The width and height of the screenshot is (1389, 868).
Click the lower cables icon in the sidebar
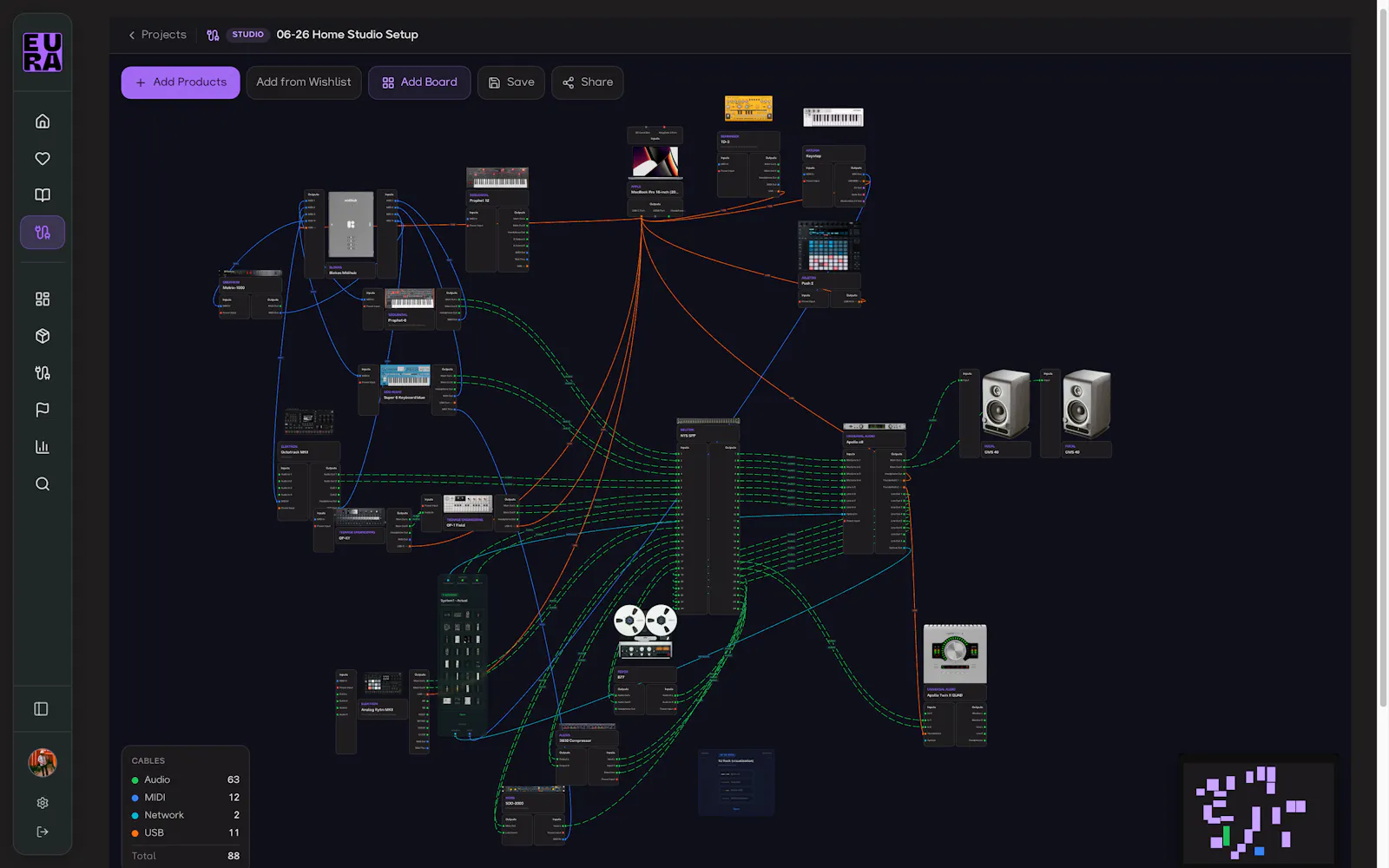(43, 373)
